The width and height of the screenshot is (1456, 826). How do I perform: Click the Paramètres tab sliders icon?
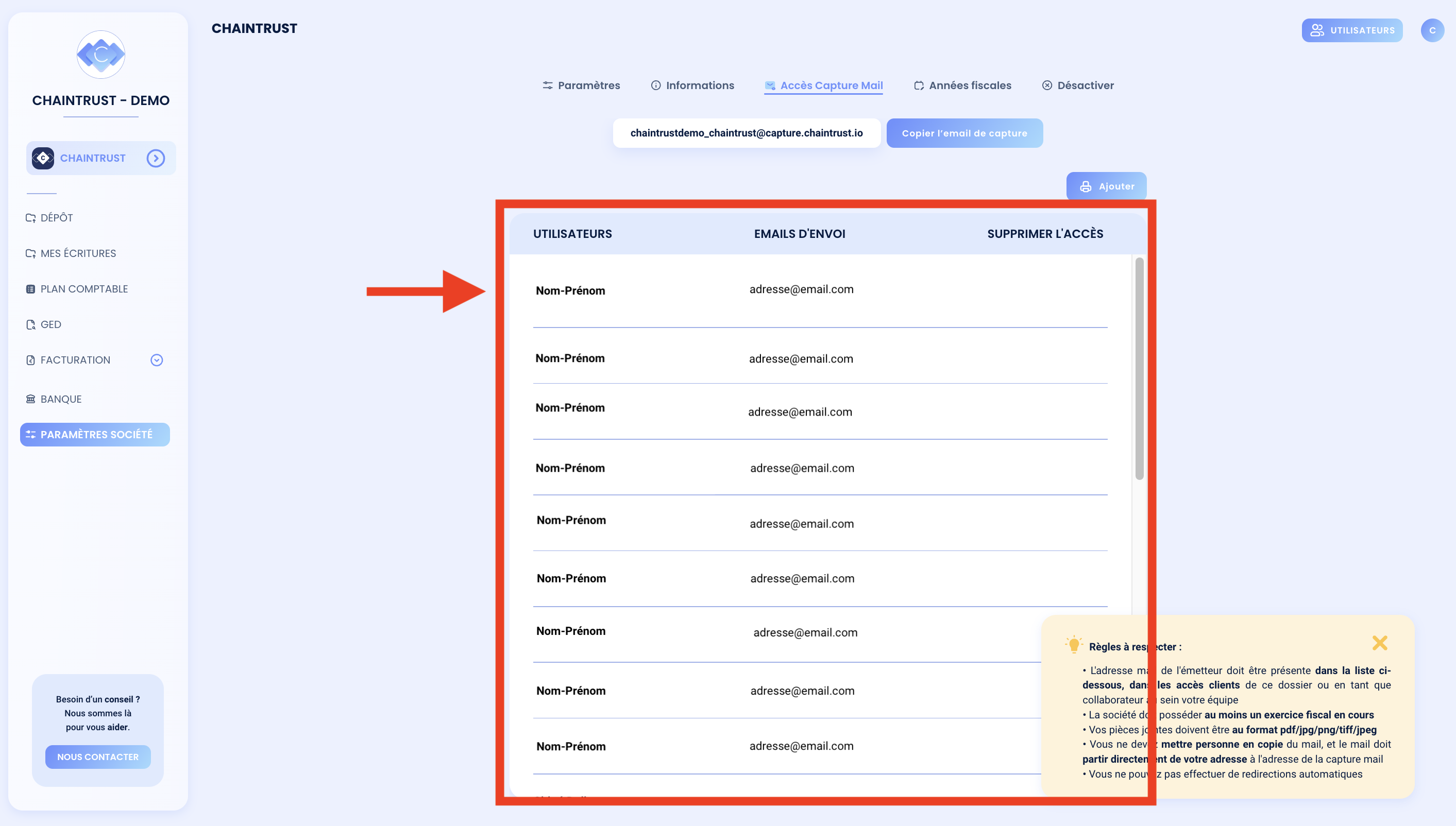click(548, 85)
